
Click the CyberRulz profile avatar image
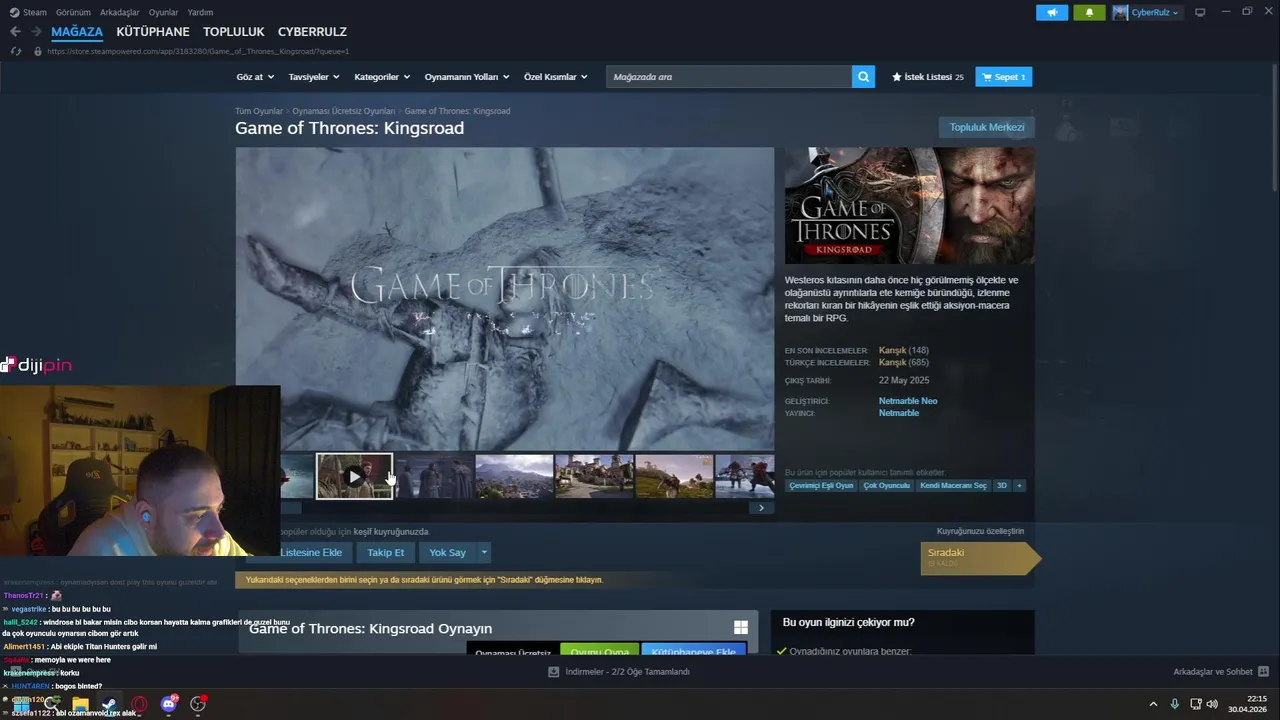(1120, 12)
